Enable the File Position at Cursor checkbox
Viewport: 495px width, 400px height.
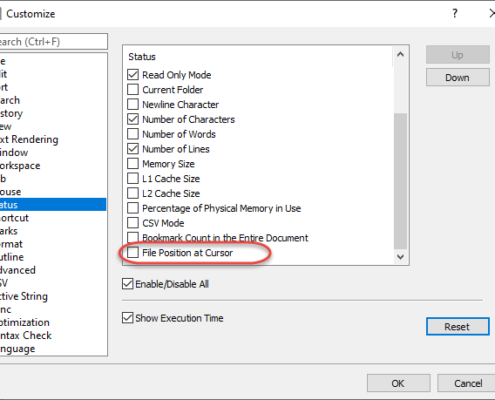coord(133,252)
